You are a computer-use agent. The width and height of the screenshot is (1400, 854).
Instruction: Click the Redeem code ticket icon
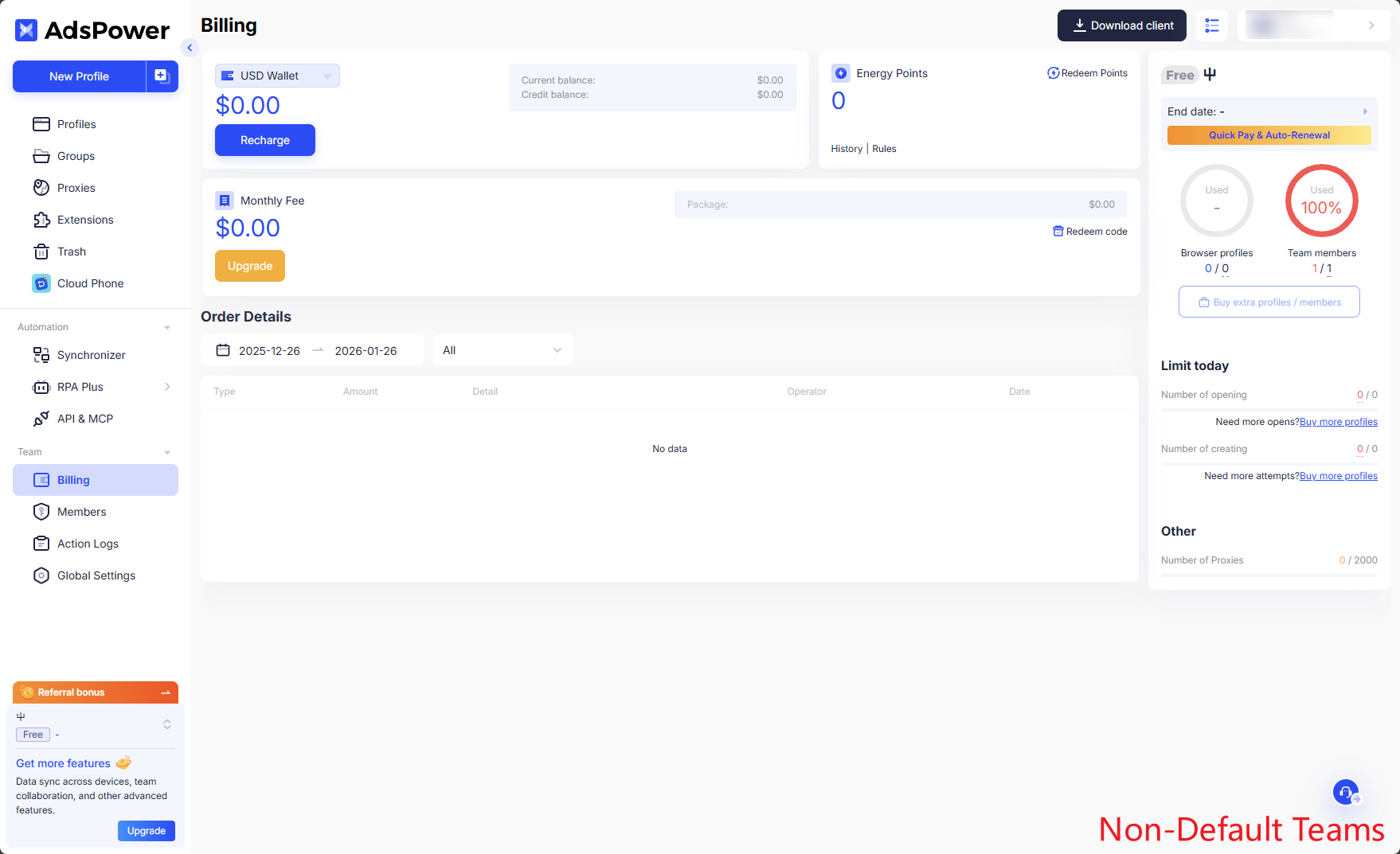(x=1058, y=231)
